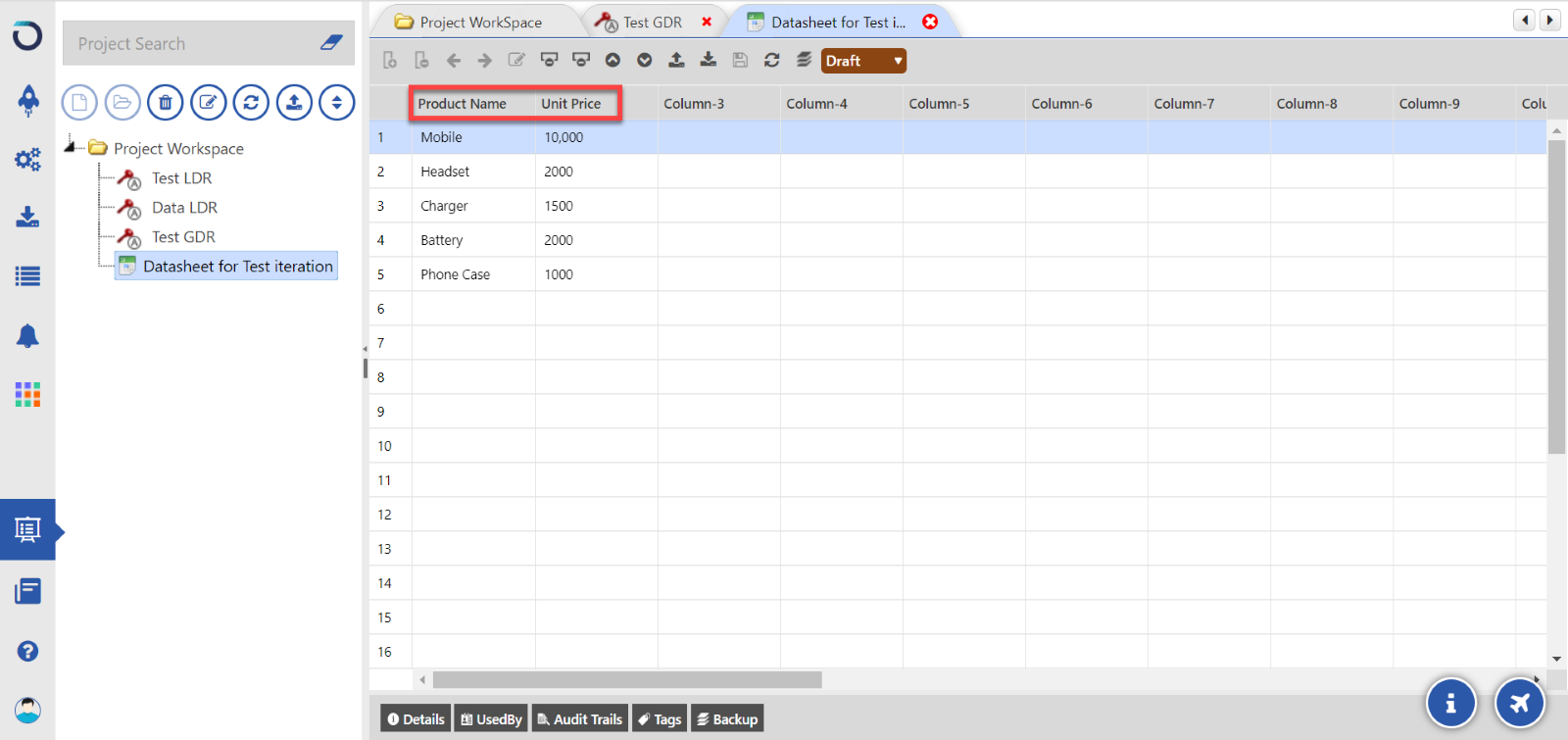This screenshot has width=1568, height=740.
Task: Click the download icon in datasheet toolbar
Action: click(x=709, y=61)
